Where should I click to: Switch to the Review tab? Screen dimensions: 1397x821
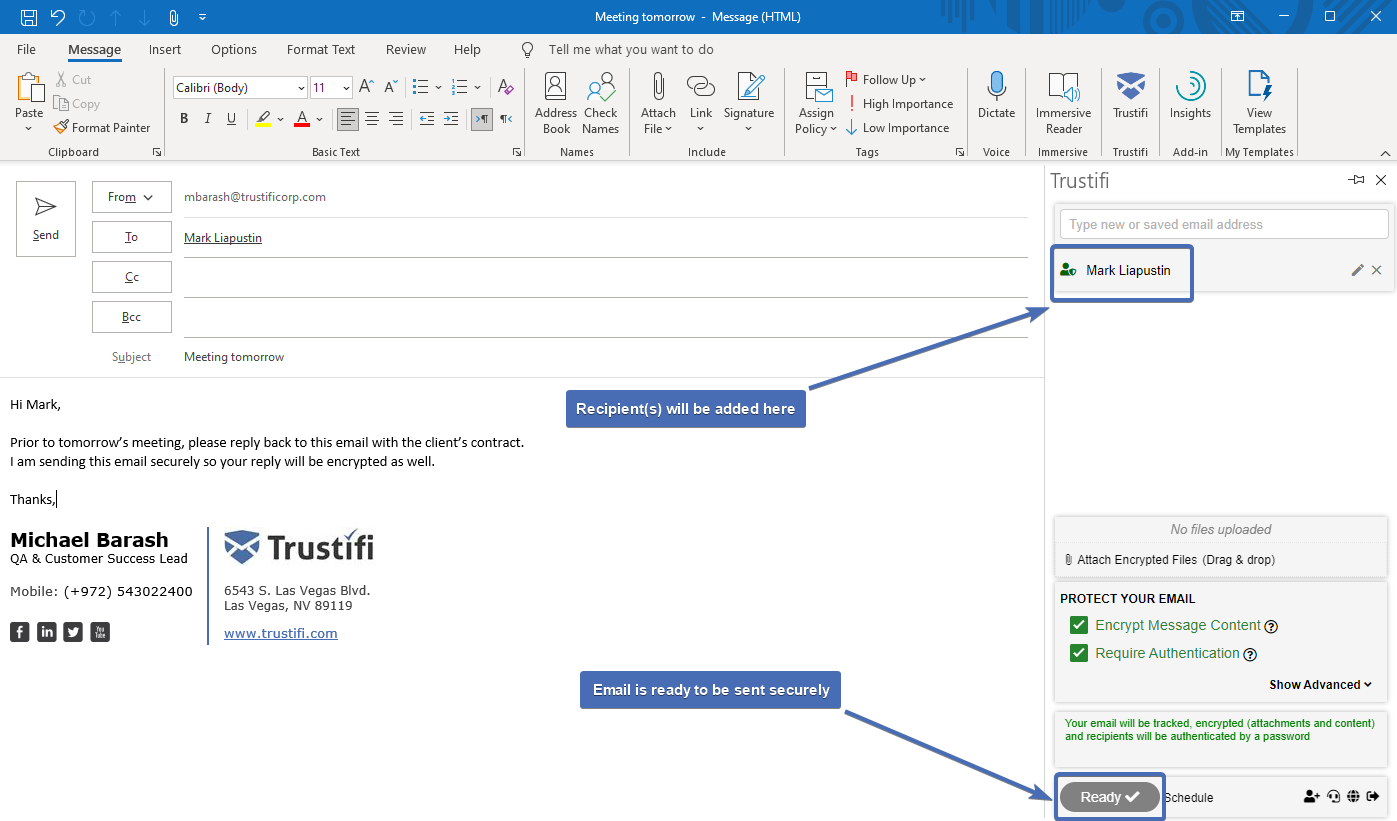pos(406,49)
